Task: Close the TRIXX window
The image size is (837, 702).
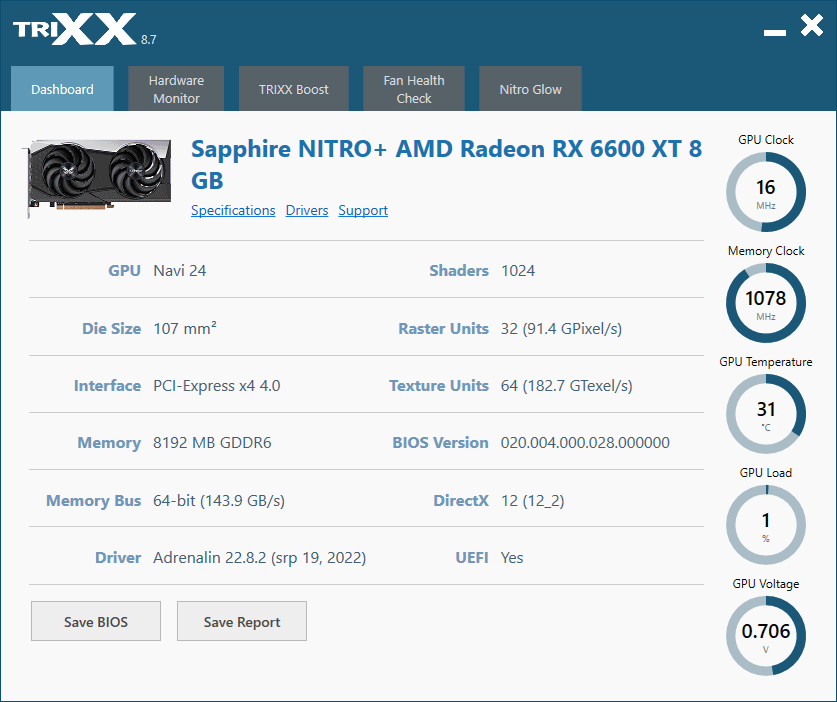Action: click(812, 26)
